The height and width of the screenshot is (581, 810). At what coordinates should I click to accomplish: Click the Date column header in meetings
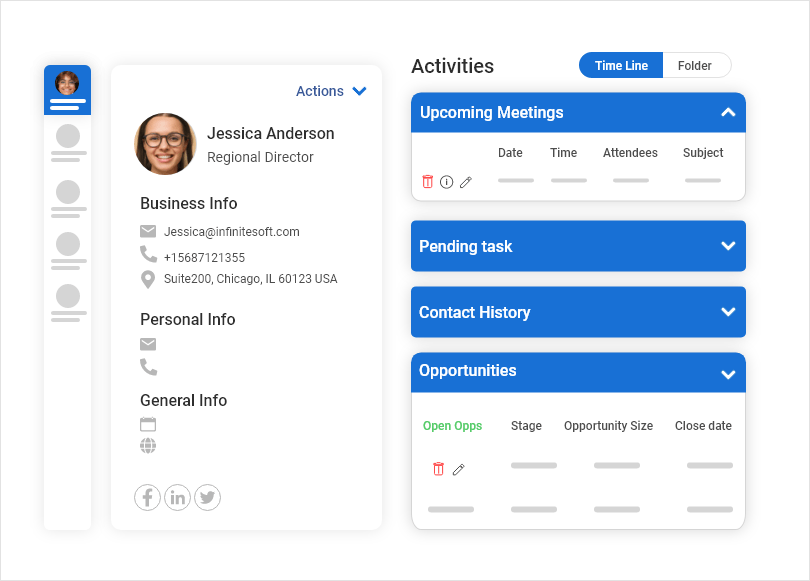(x=510, y=153)
